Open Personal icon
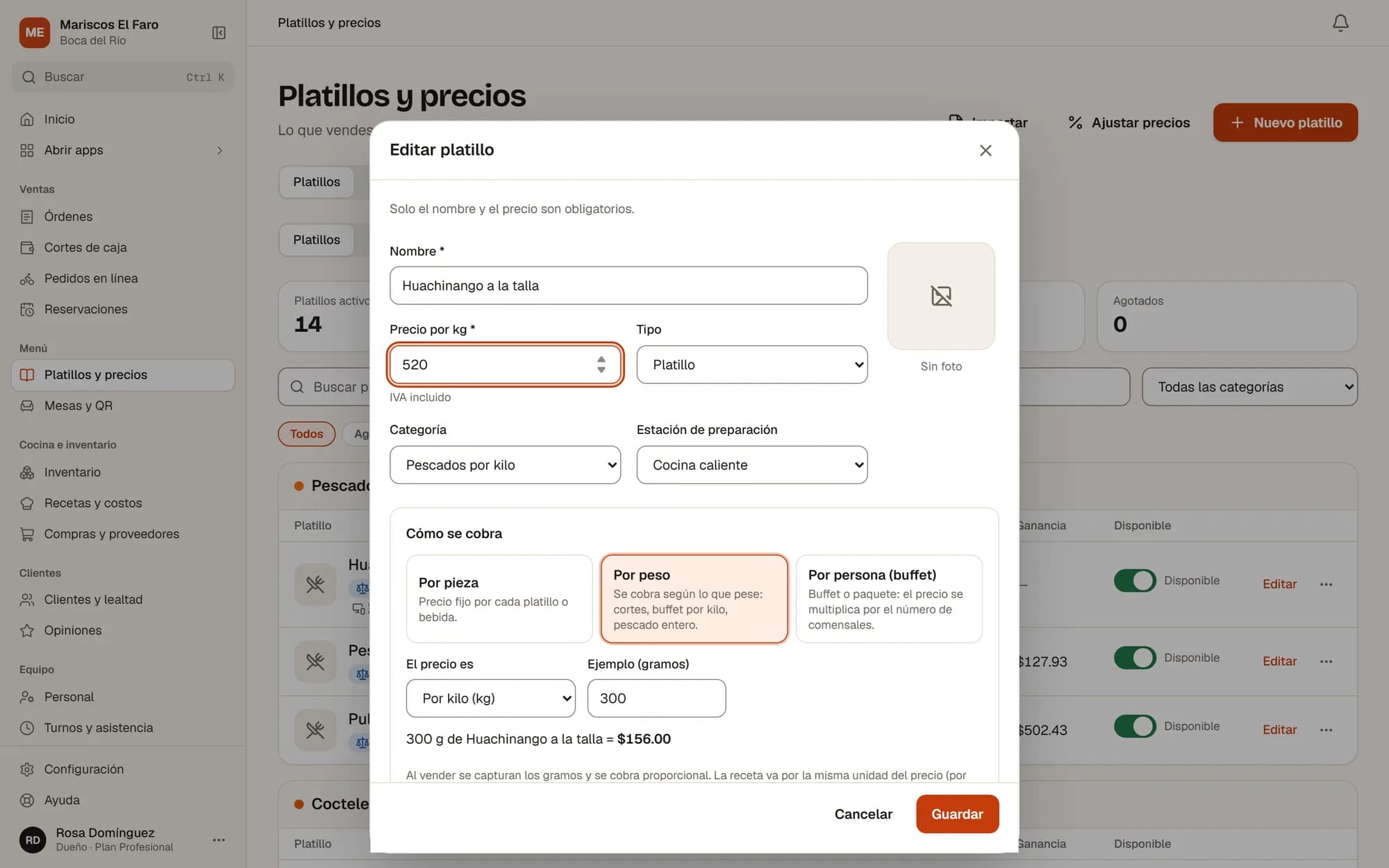Image resolution: width=1389 pixels, height=868 pixels. 27,696
